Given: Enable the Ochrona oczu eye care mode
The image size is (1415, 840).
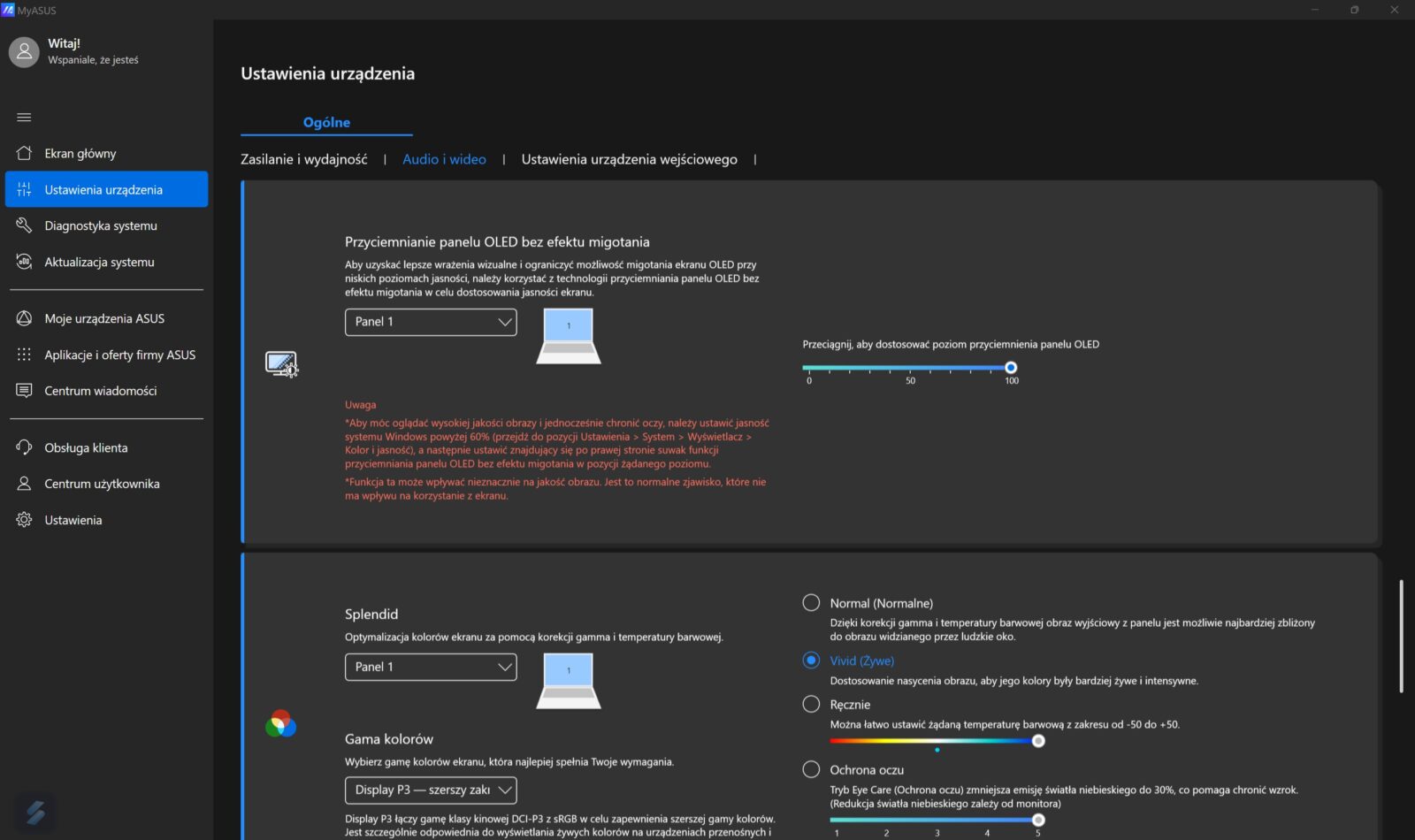Looking at the screenshot, I should (811, 769).
